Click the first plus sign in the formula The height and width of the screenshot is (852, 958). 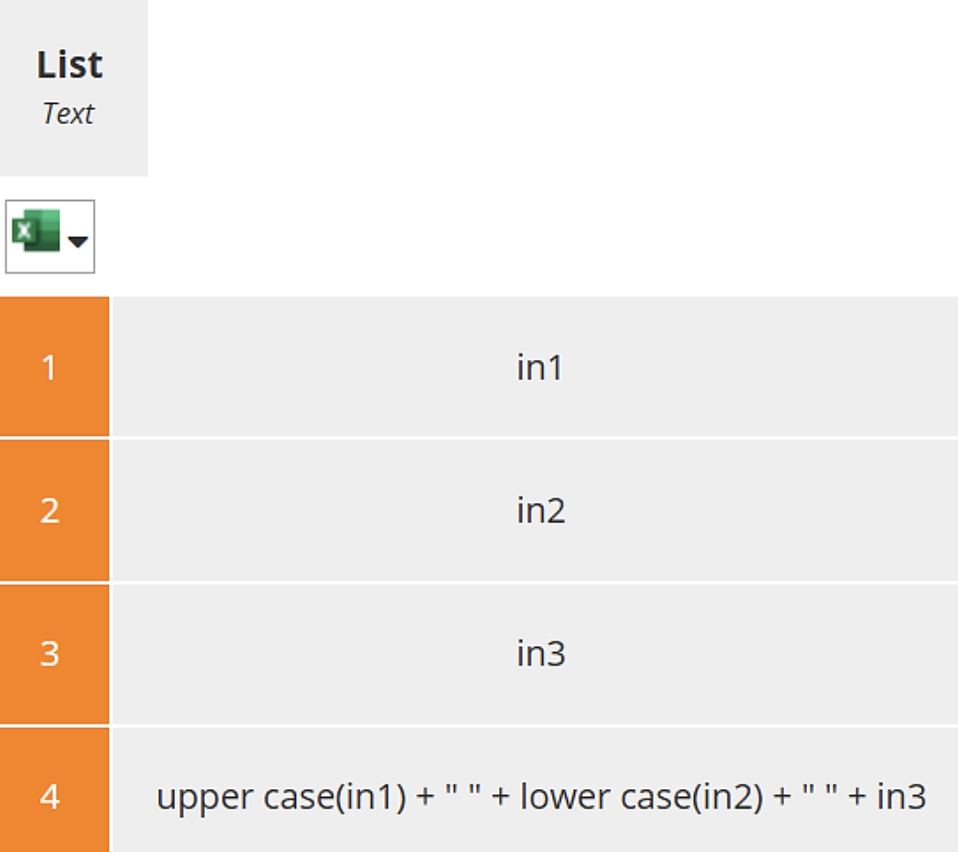point(426,797)
